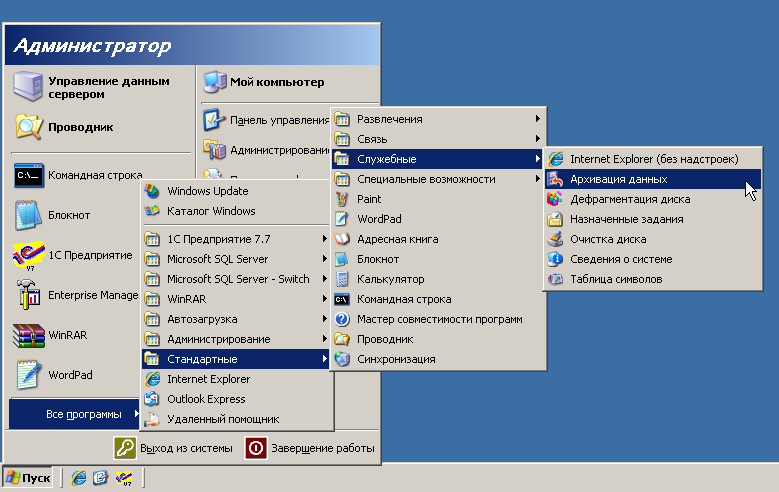Open pinned Командная строка shortcut
779x492 pixels.
tap(77, 175)
